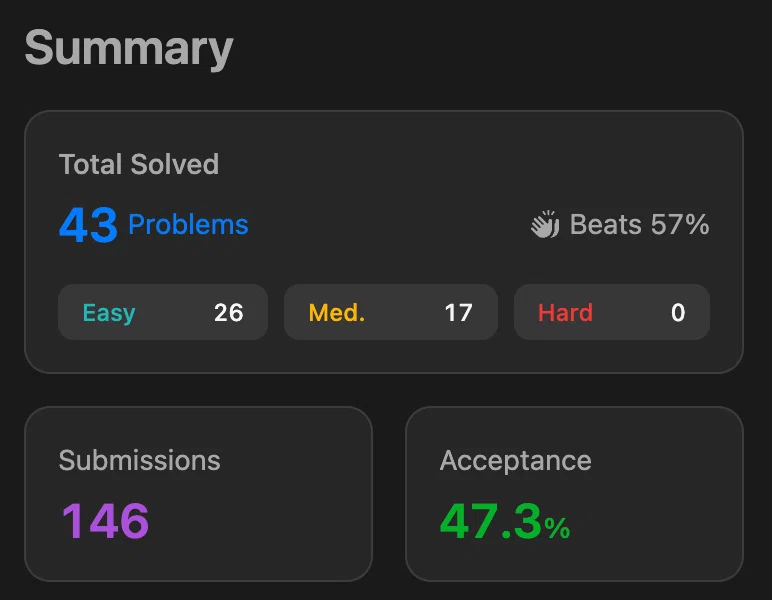Click the yellow Med. label text
772x600 pixels.
336,313
